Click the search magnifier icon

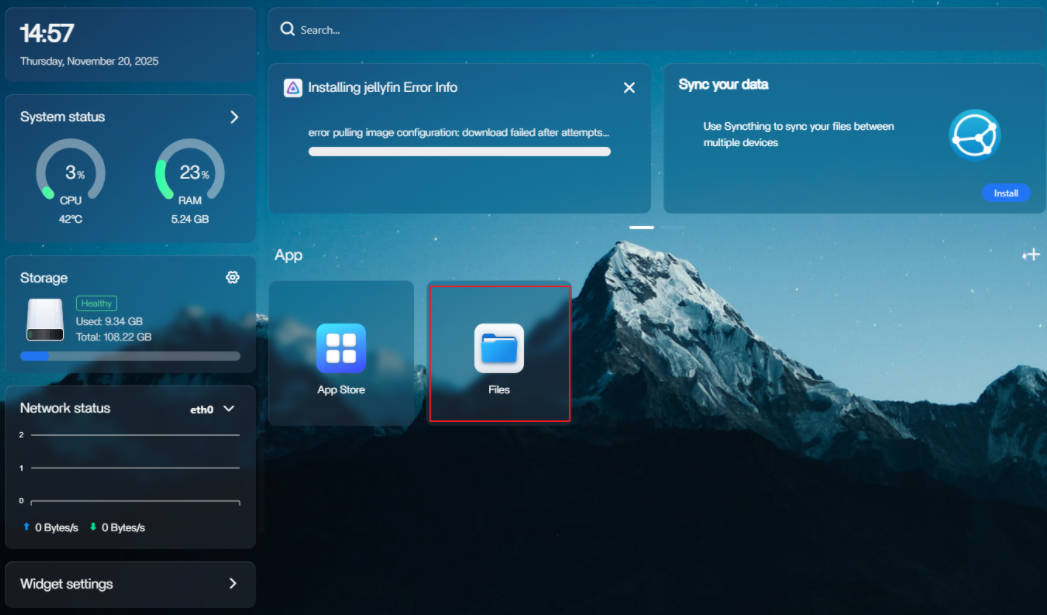tap(288, 30)
